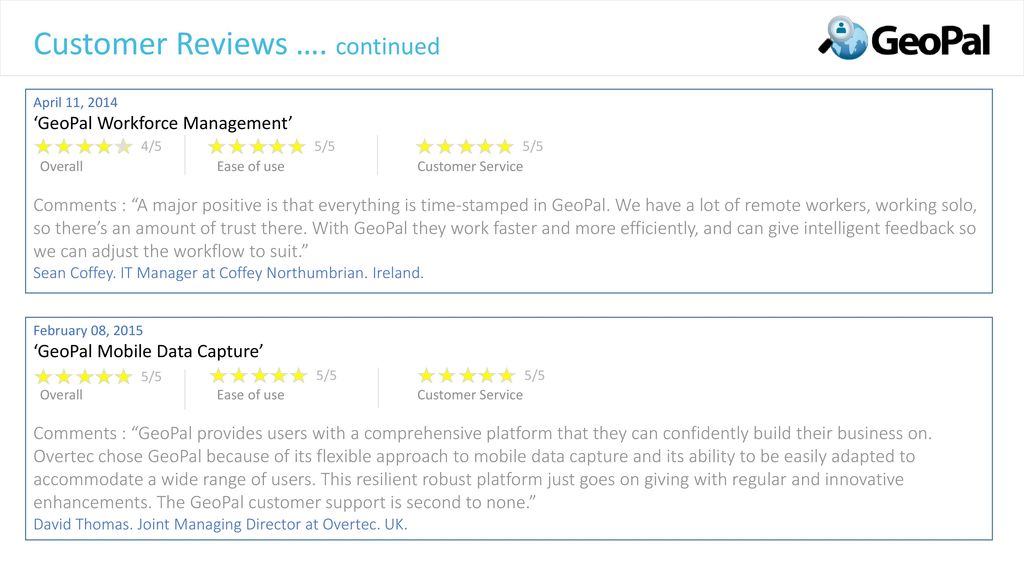Click the time-stamped comment paragraph

pos(505,228)
